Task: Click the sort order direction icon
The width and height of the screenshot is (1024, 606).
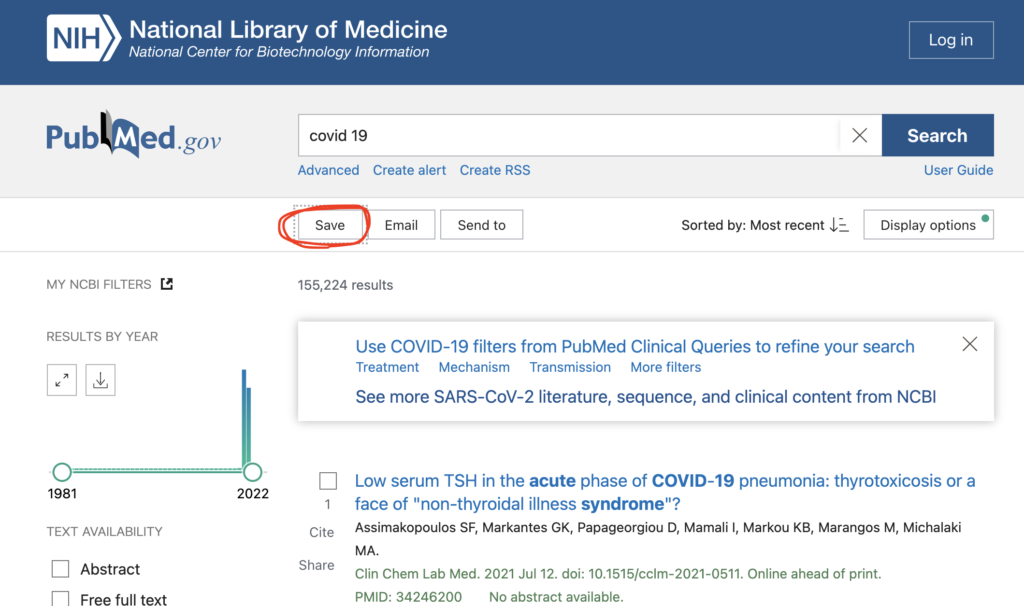Action: pos(839,225)
